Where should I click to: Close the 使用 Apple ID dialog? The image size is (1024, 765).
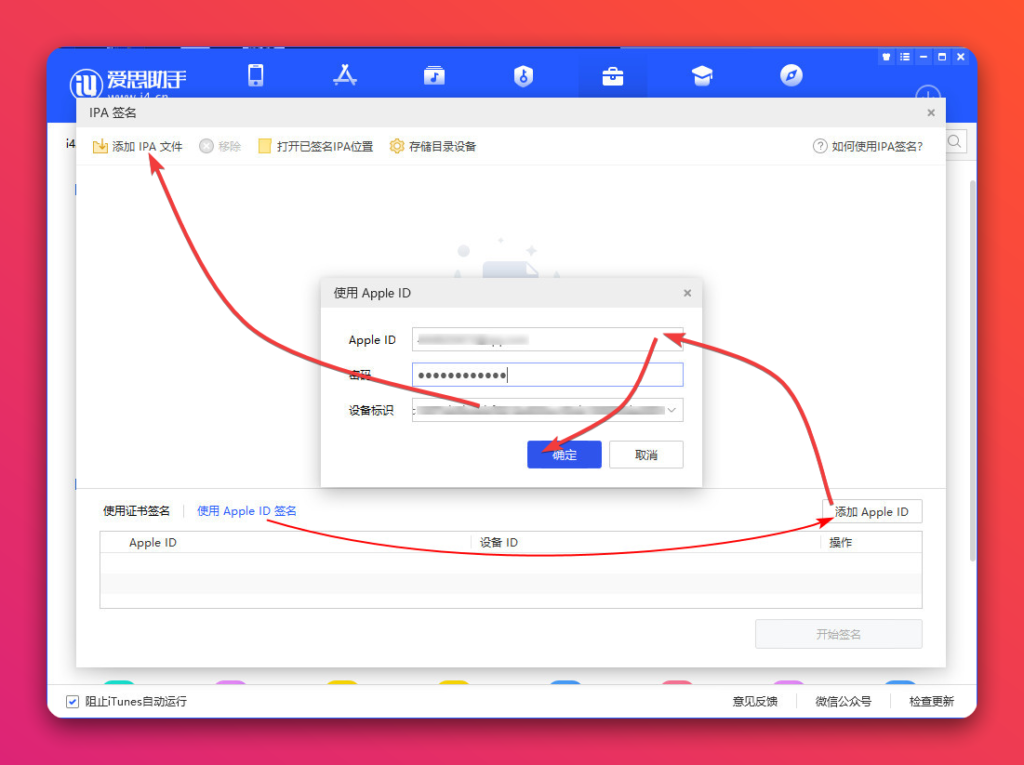pyautogui.click(x=687, y=293)
